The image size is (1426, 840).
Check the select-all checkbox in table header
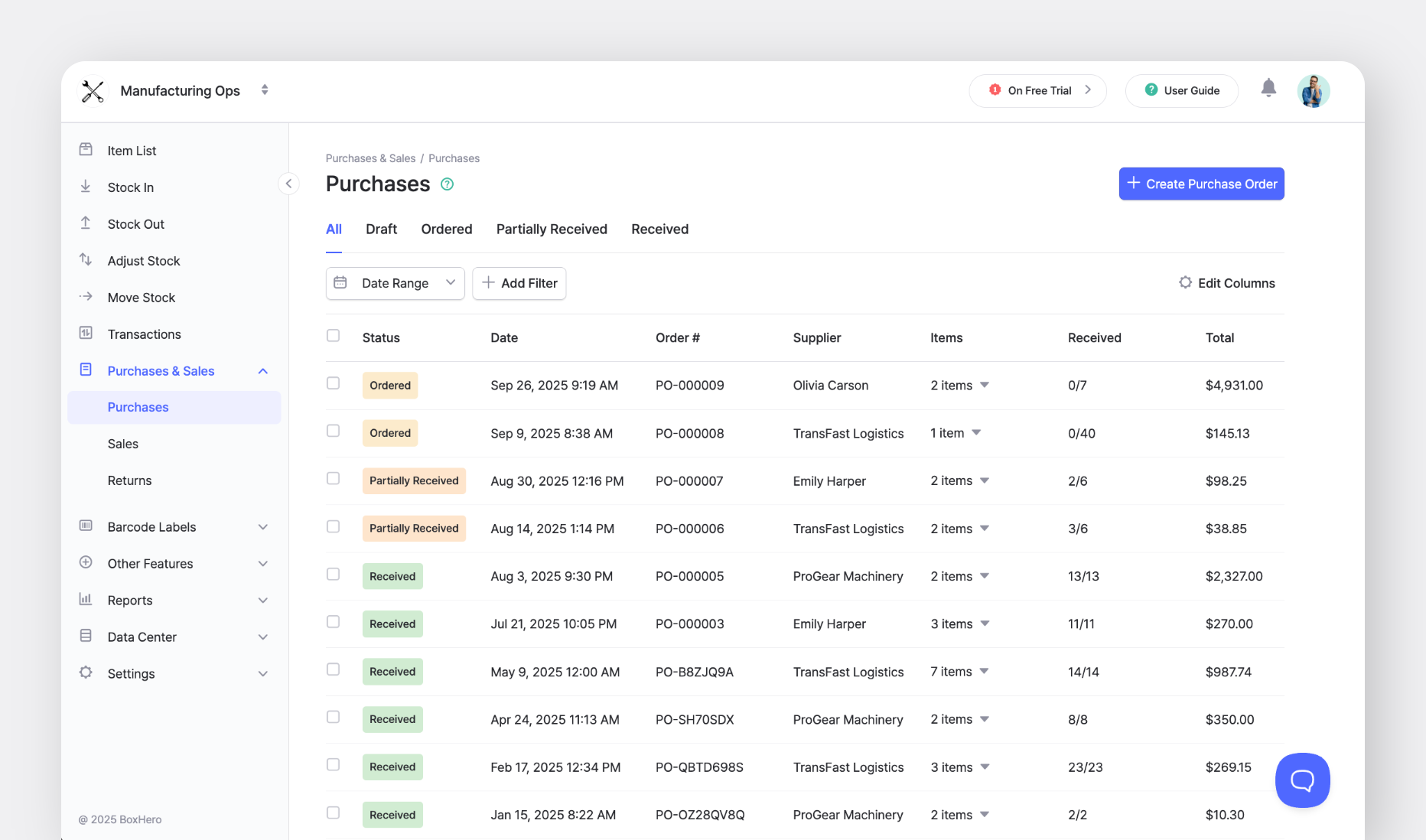tap(334, 335)
